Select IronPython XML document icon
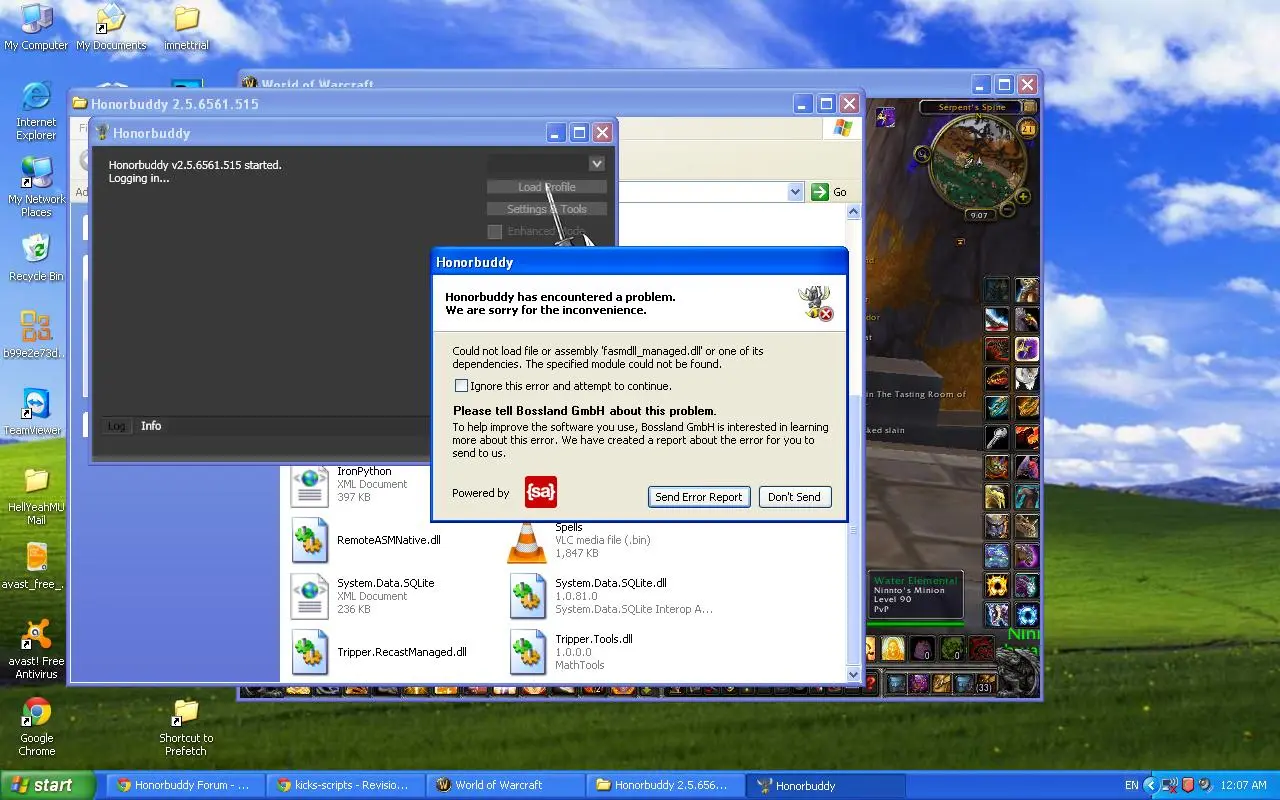Viewport: 1280px width, 800px height. [310, 484]
